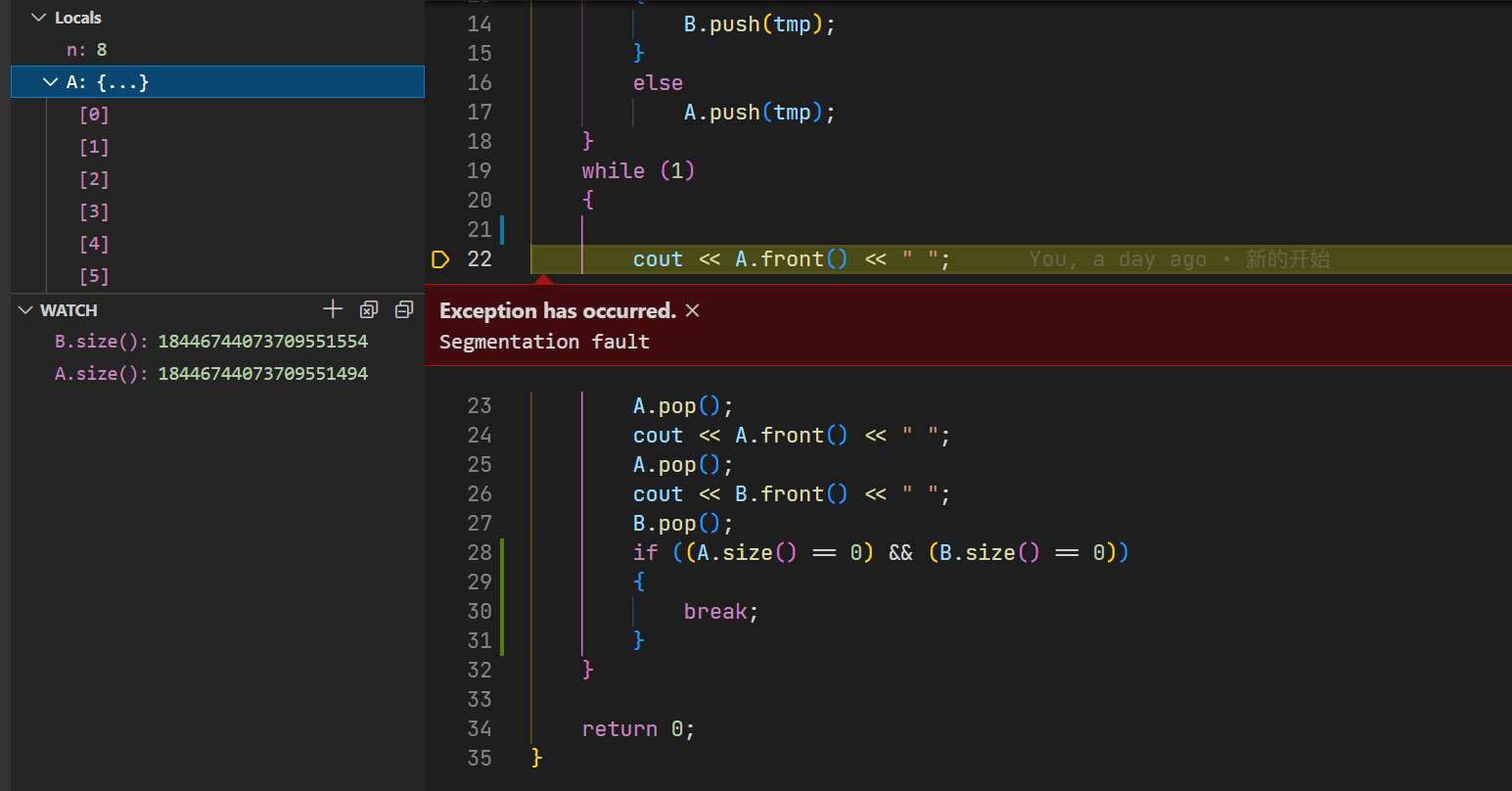This screenshot has height=791, width=1512.
Task: Collapse the WATCH panel
Action: pyautogui.click(x=25, y=310)
